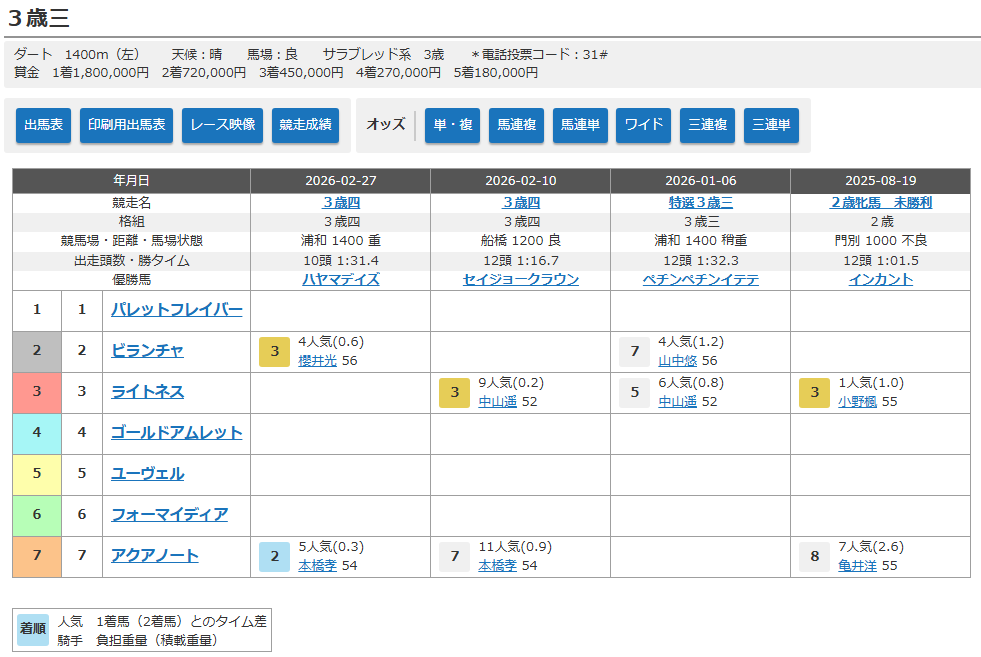Click jockey 櫻井光 link

(318, 361)
